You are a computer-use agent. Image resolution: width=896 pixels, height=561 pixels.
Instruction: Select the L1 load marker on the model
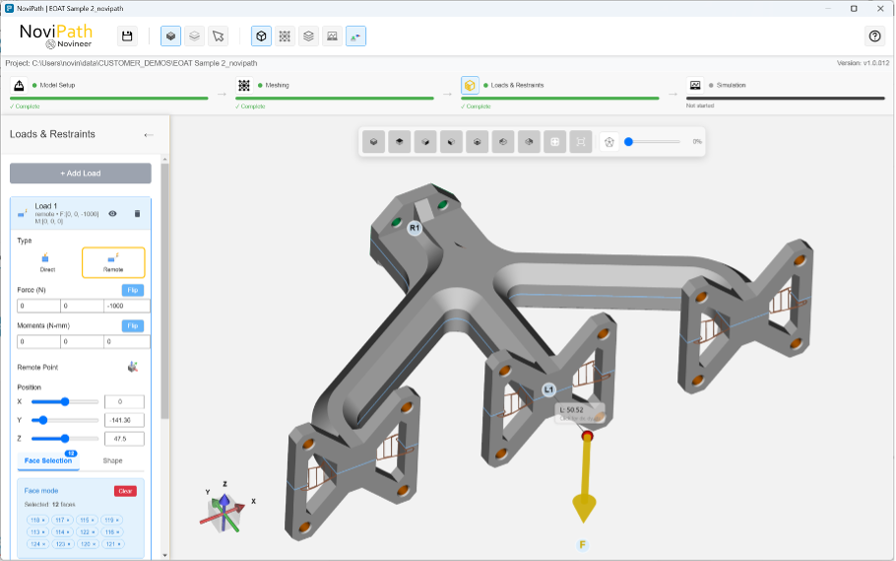point(549,390)
